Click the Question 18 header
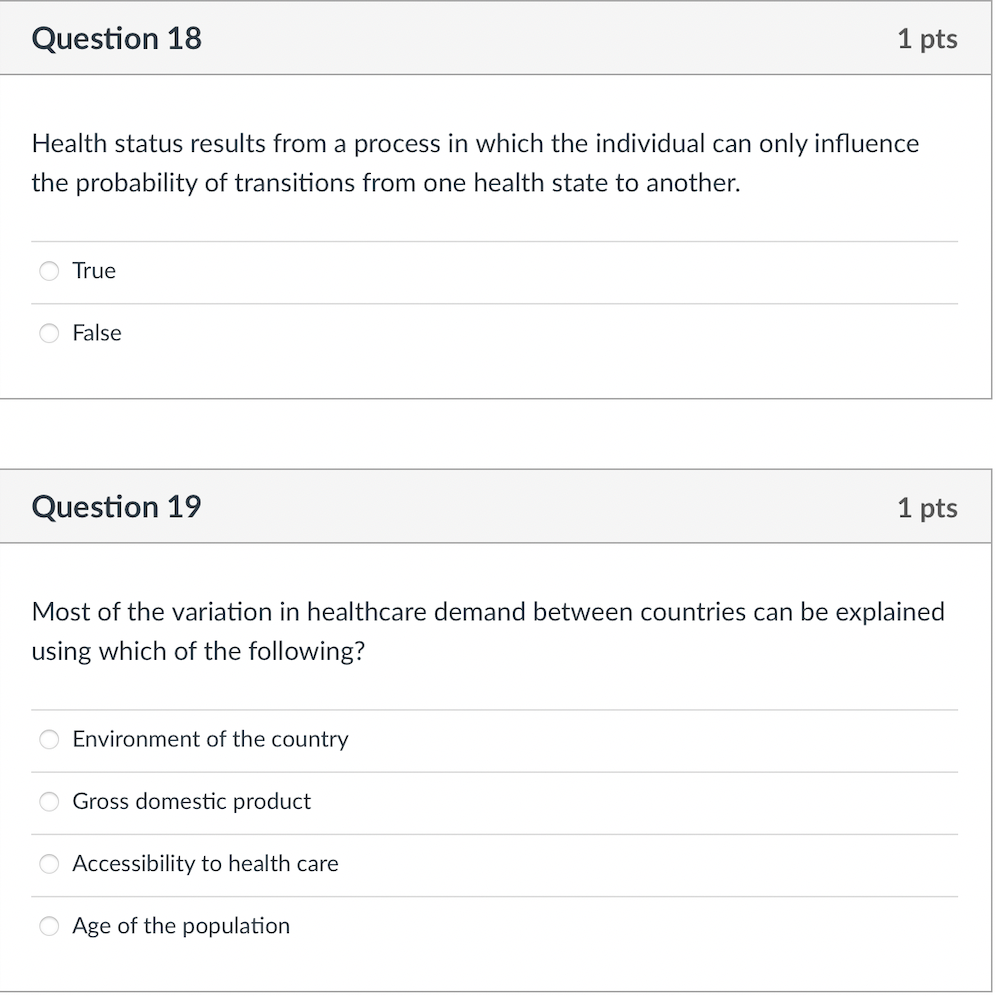 point(116,38)
